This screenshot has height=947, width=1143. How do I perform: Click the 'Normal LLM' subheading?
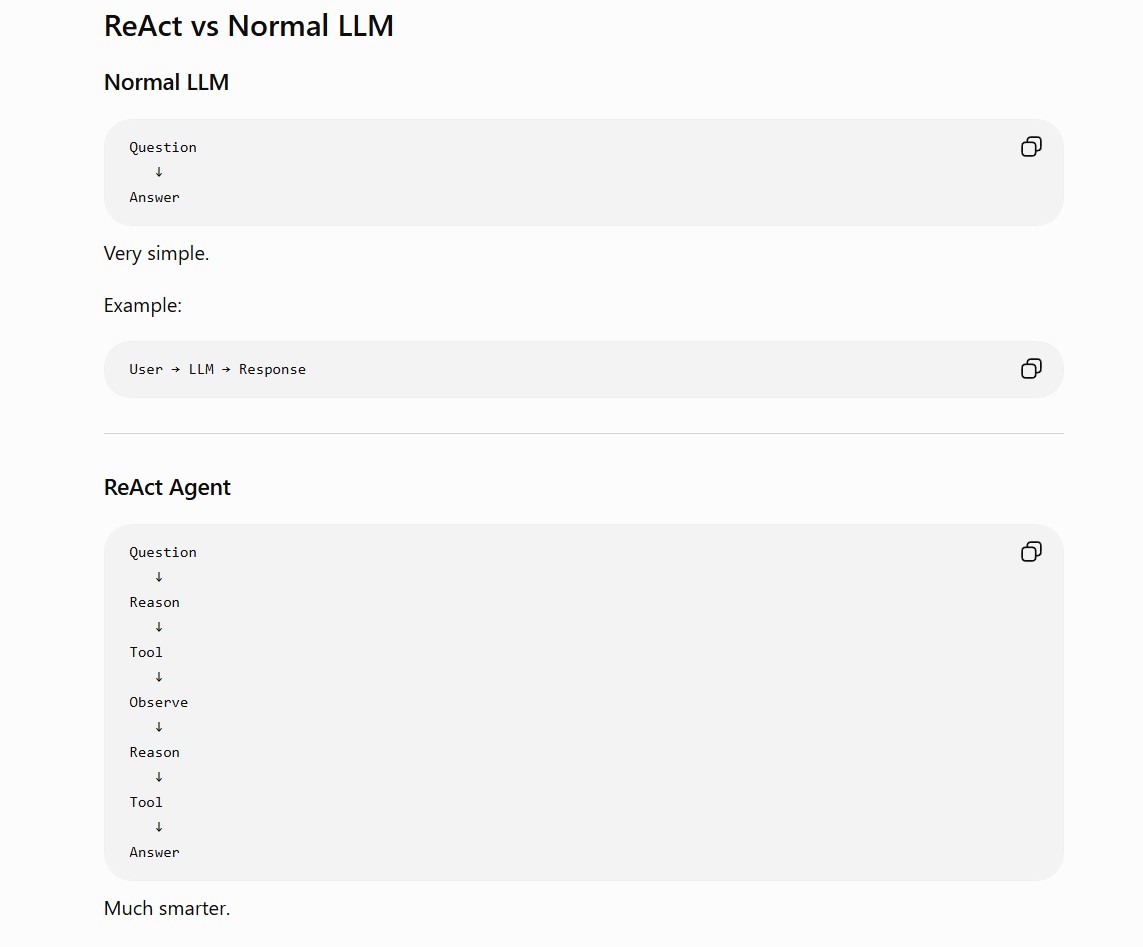(166, 82)
